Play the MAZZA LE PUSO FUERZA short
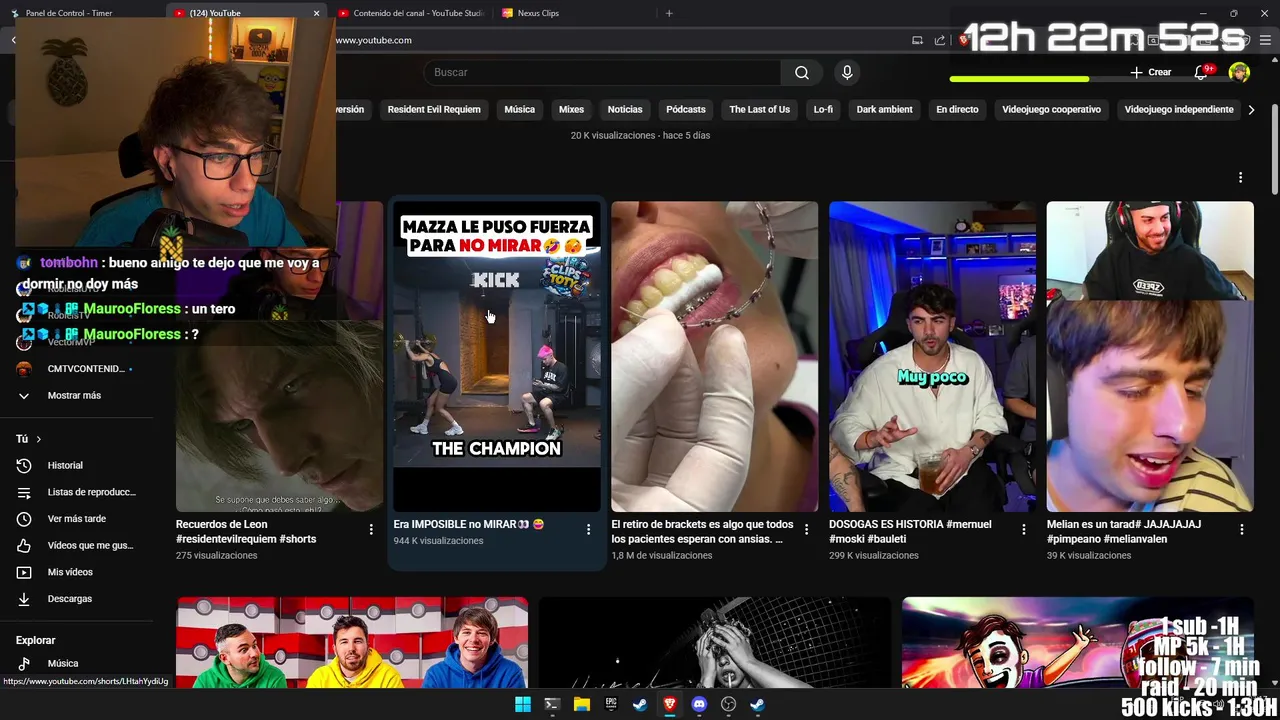This screenshot has height=720, width=1280. [x=497, y=357]
